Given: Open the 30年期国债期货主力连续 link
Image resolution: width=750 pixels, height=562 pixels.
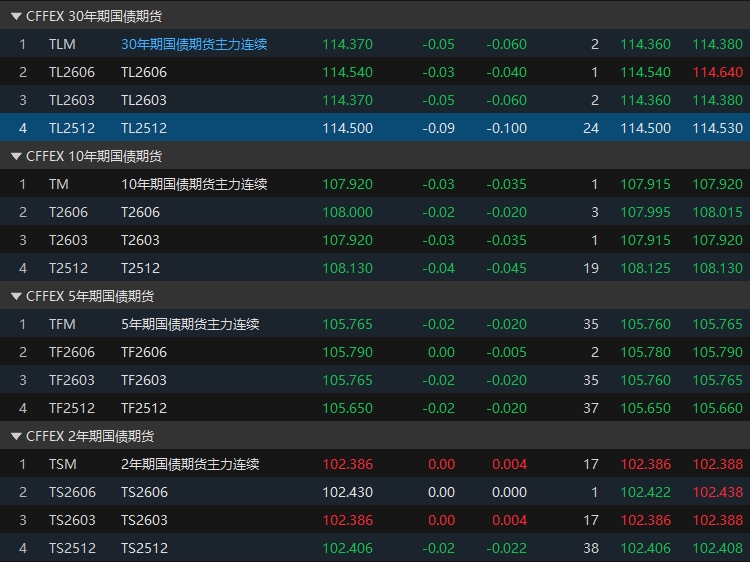Looking at the screenshot, I should tap(194, 44).
